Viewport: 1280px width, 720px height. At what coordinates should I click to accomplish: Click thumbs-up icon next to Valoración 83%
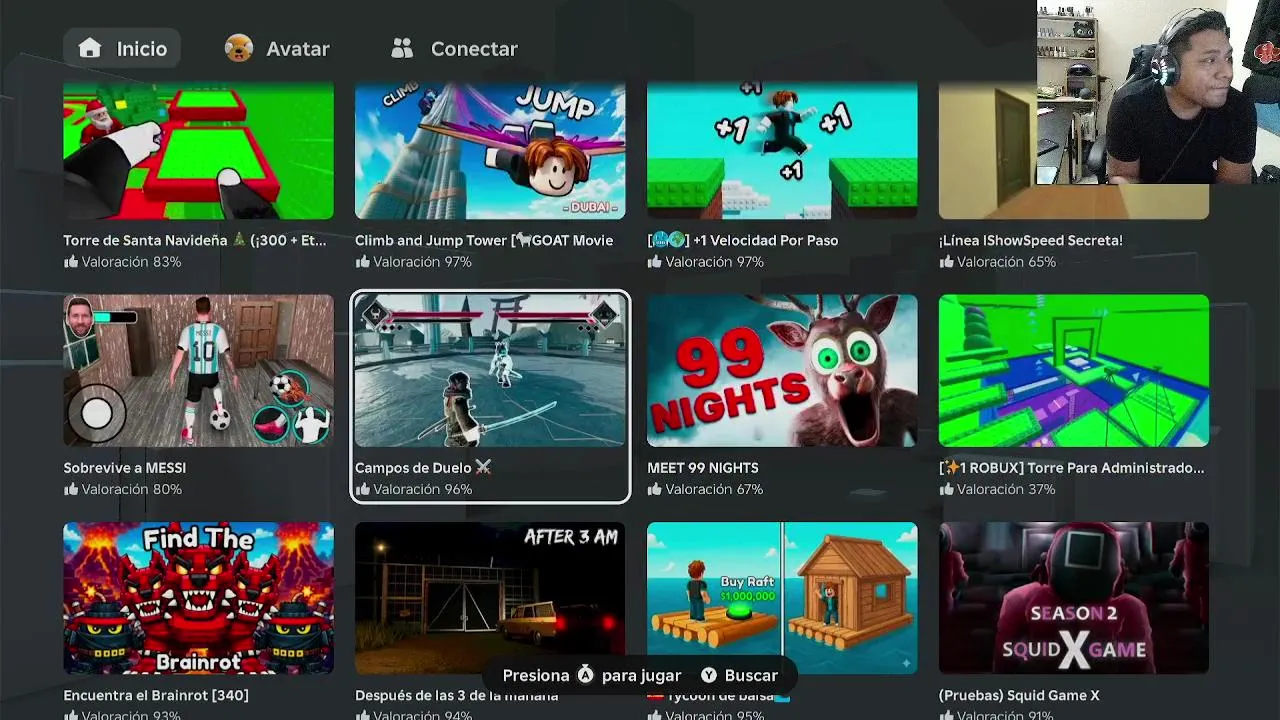70,262
